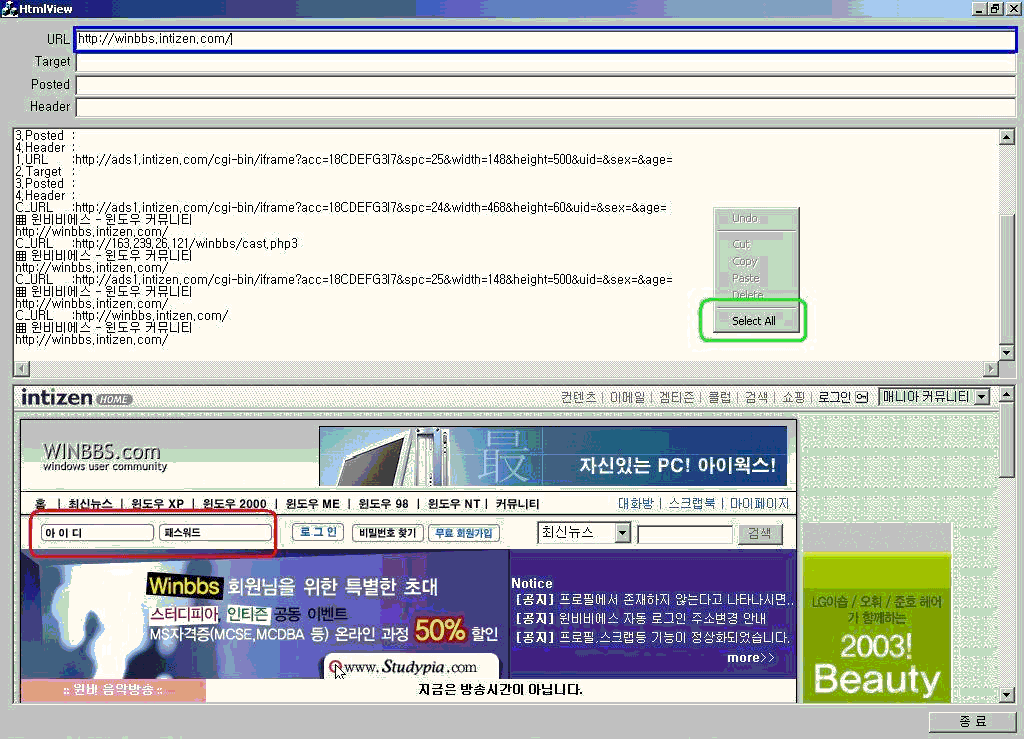Viewport: 1024px width, 739px height.
Task: Open the 윈도우 NT section
Action: (454, 504)
